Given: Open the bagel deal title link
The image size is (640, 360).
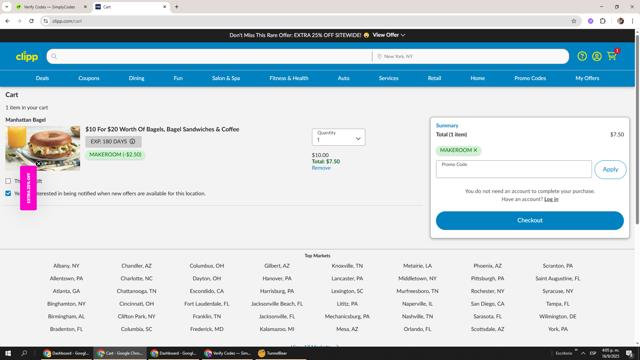Looking at the screenshot, I should coord(162,129).
